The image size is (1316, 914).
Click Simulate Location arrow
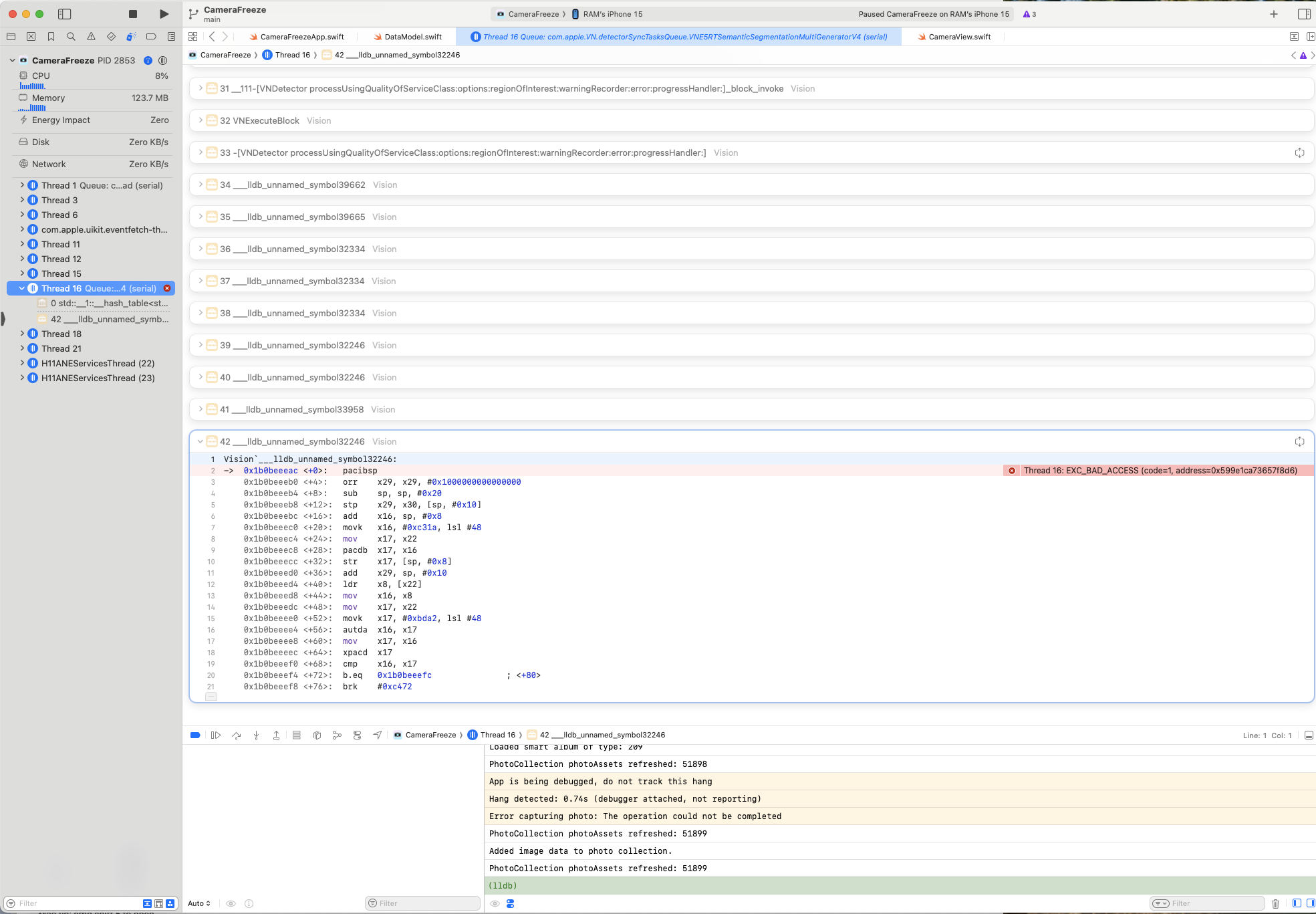[x=378, y=735]
